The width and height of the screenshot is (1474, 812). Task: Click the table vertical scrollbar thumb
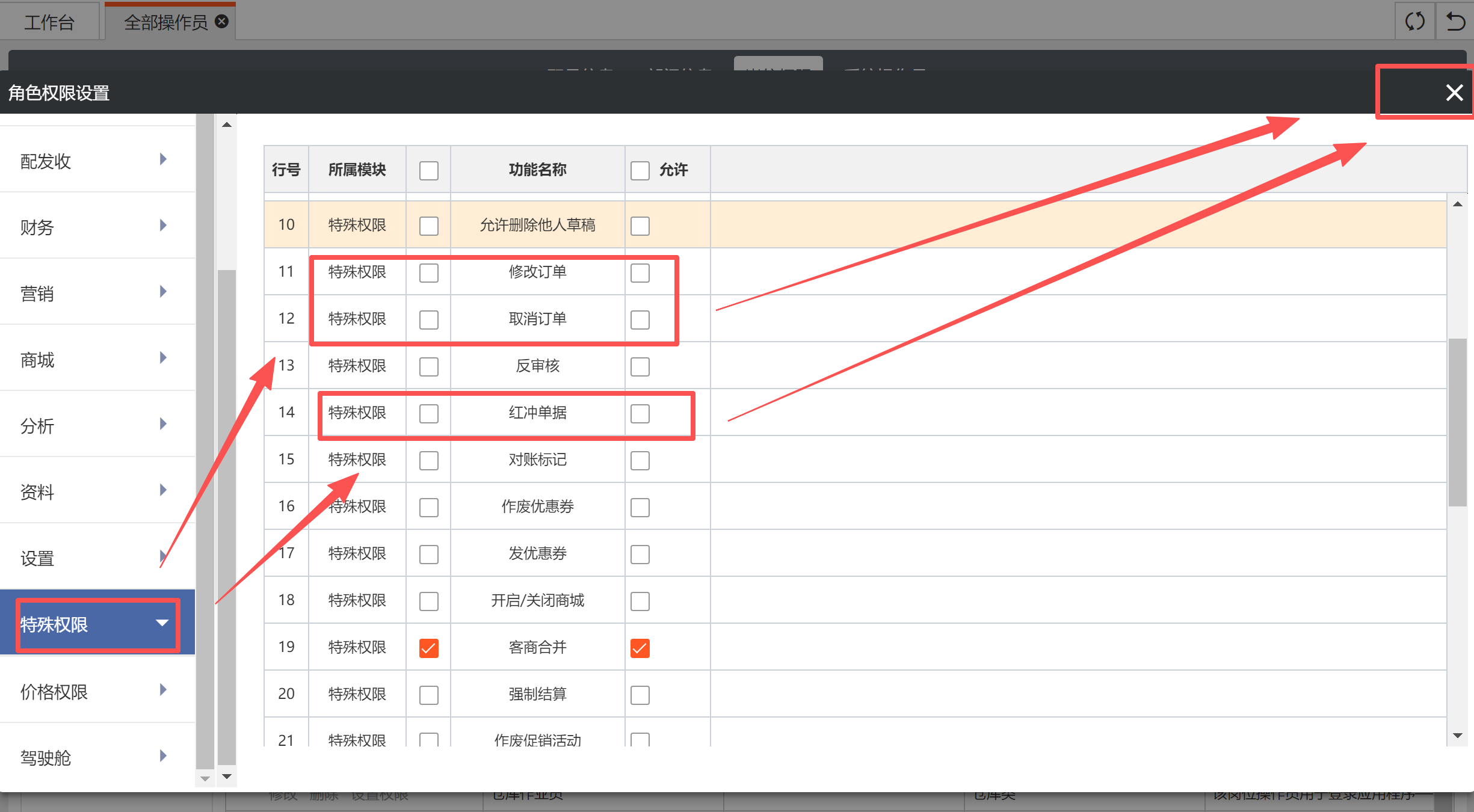pos(1457,422)
